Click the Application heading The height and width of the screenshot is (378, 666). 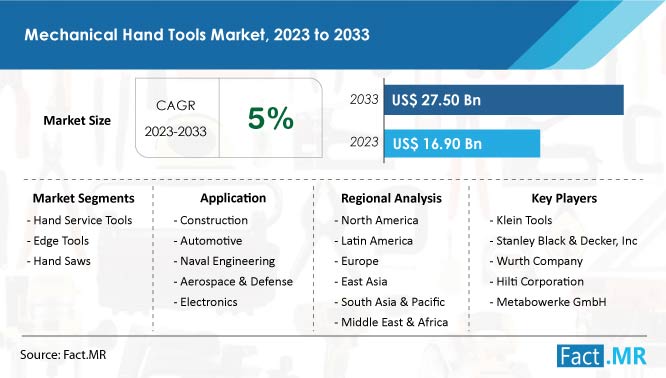point(233,198)
